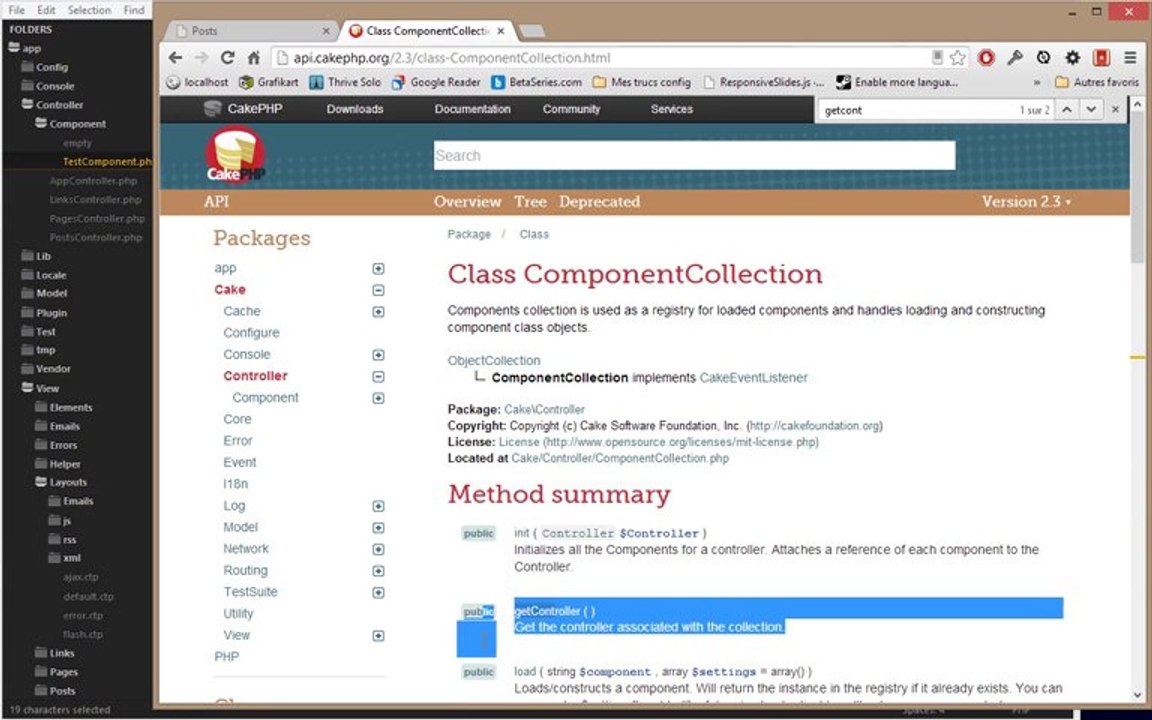The height and width of the screenshot is (720, 1152).
Task: Expand the app package plus box
Action: pyautogui.click(x=378, y=269)
